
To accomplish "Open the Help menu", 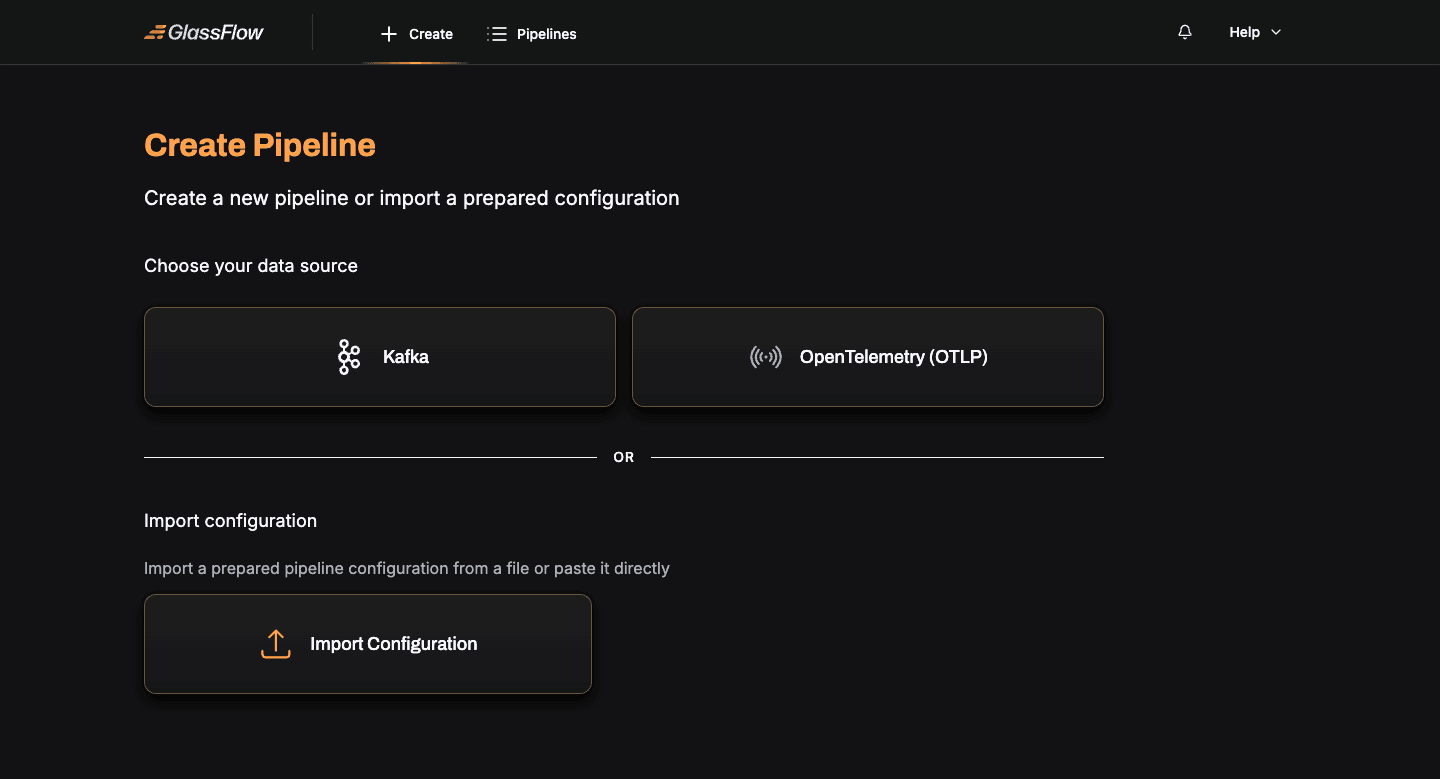I will (1255, 32).
